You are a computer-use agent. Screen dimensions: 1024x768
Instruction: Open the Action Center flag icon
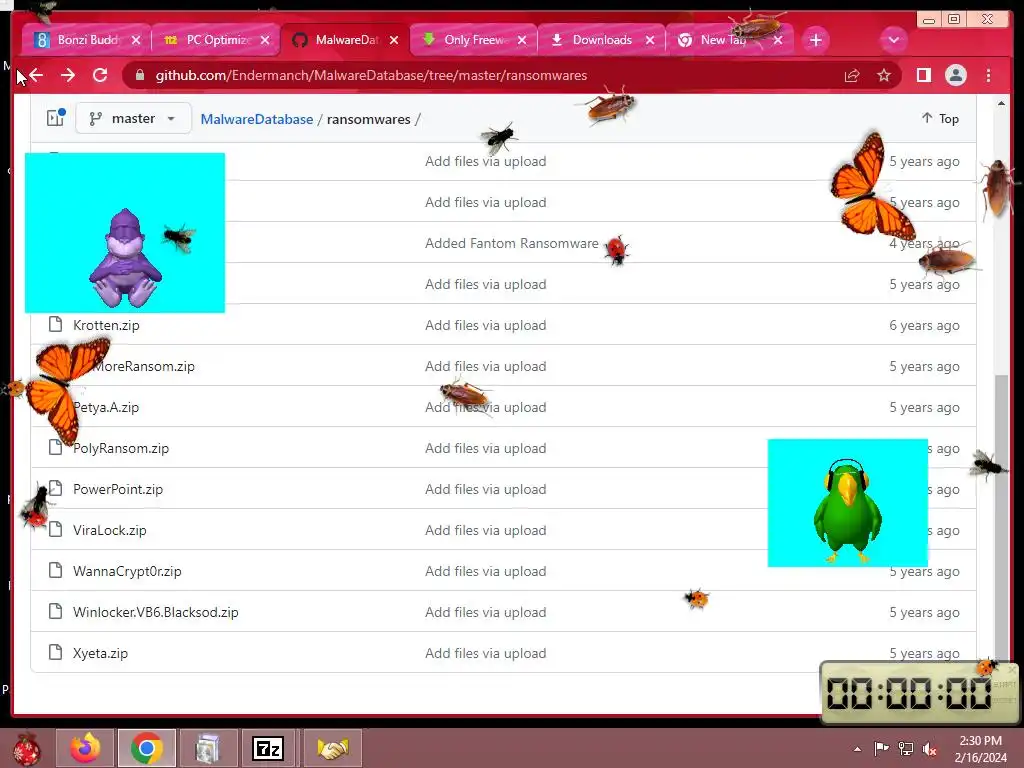pyautogui.click(x=881, y=749)
